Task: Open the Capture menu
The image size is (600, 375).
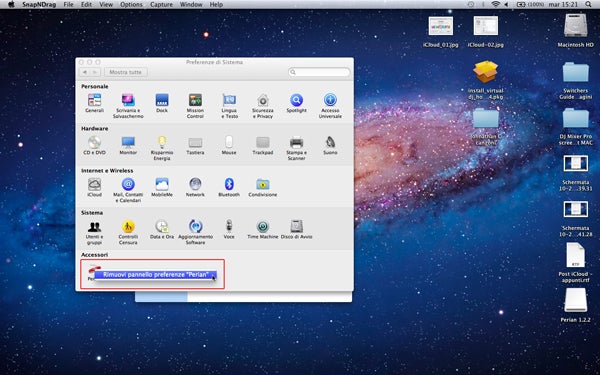Action: 161,5
